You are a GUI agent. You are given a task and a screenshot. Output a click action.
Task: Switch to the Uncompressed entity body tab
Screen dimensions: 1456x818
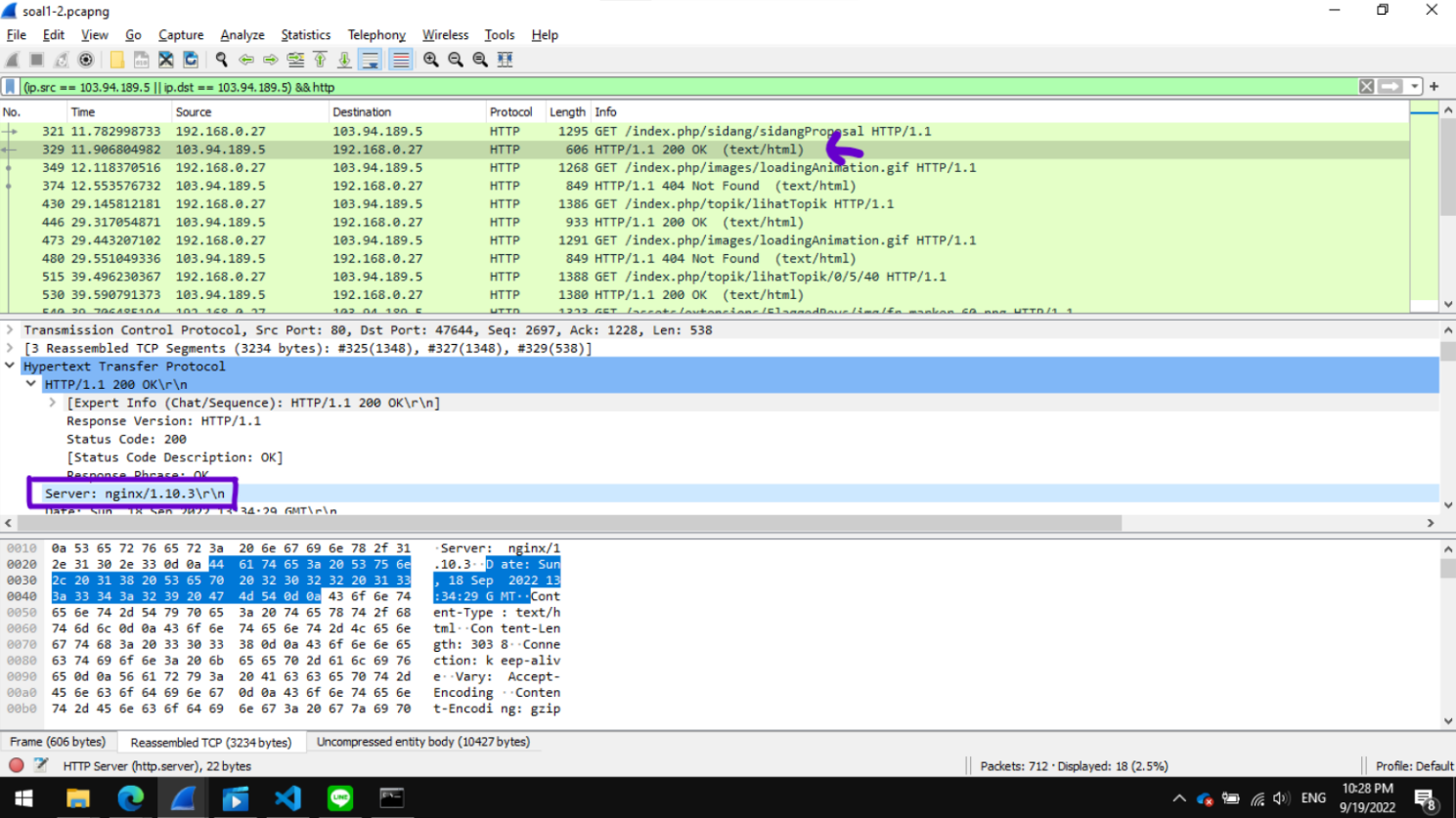click(x=422, y=742)
